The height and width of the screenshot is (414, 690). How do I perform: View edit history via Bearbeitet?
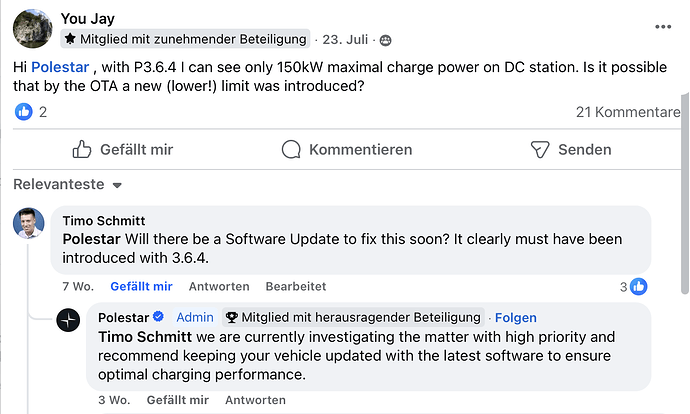coord(296,286)
